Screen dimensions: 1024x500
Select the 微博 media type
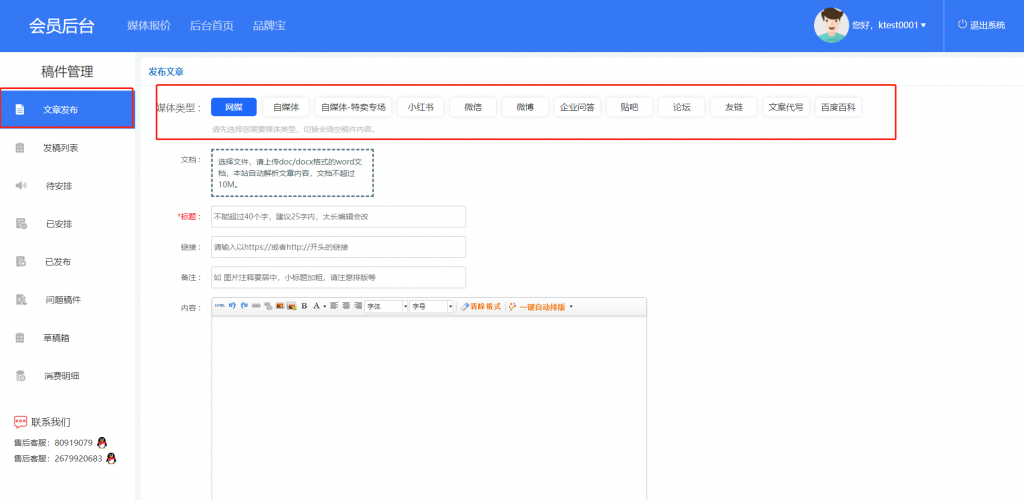point(525,107)
